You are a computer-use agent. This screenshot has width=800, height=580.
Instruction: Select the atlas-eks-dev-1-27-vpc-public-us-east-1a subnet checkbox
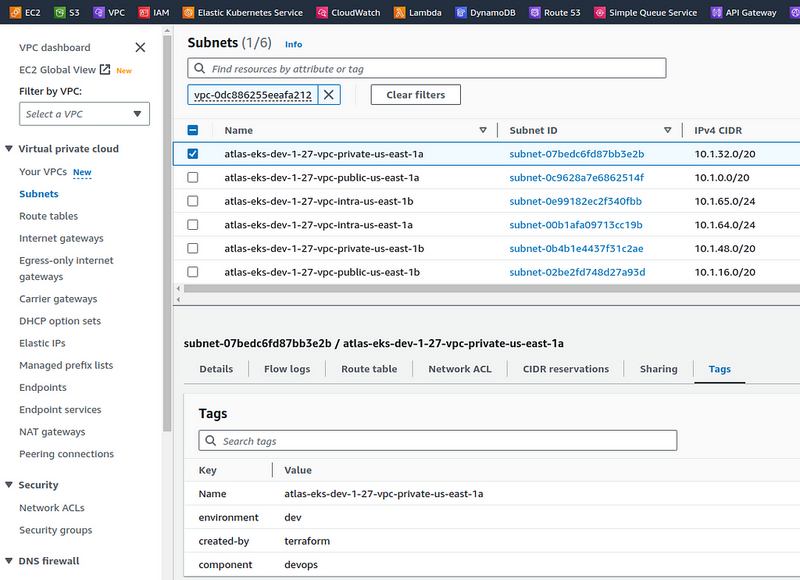[193, 178]
